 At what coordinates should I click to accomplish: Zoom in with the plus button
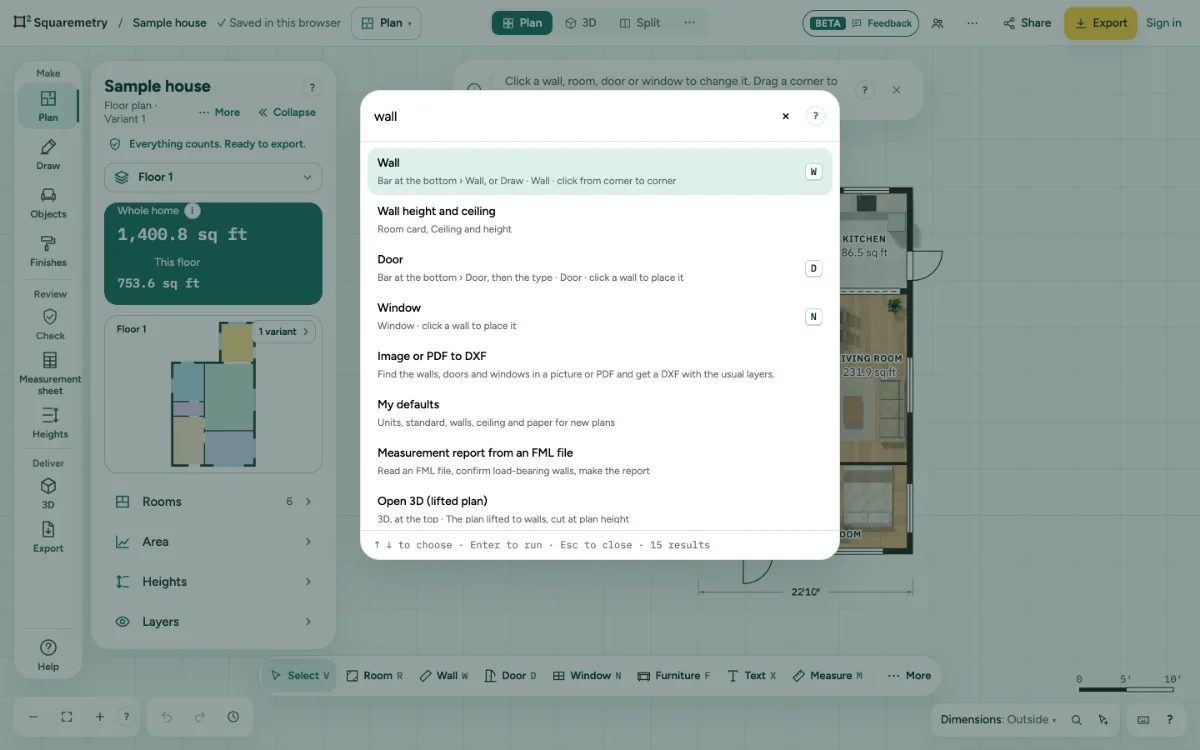(x=100, y=717)
